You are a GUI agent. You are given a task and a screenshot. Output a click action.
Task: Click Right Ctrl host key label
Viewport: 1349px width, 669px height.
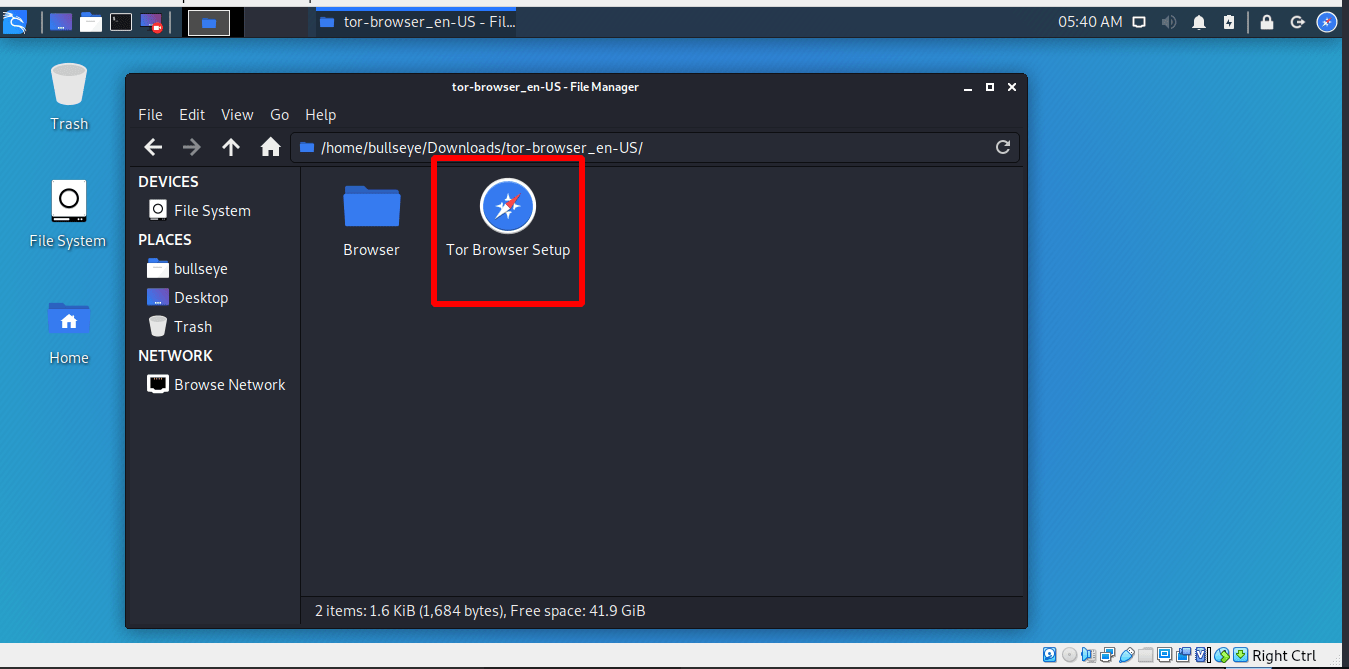pyautogui.click(x=1284, y=656)
